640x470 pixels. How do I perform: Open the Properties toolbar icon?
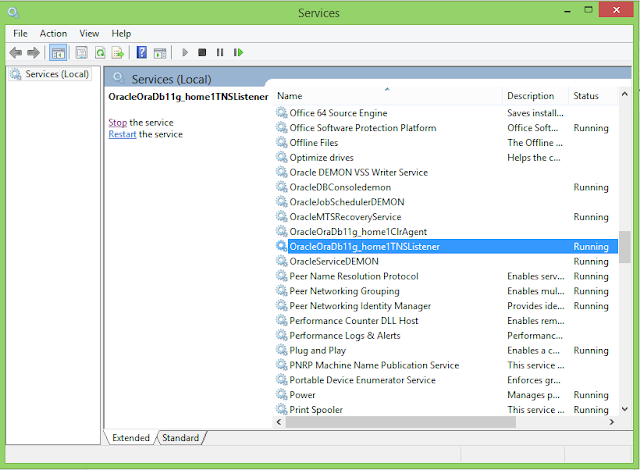point(82,53)
